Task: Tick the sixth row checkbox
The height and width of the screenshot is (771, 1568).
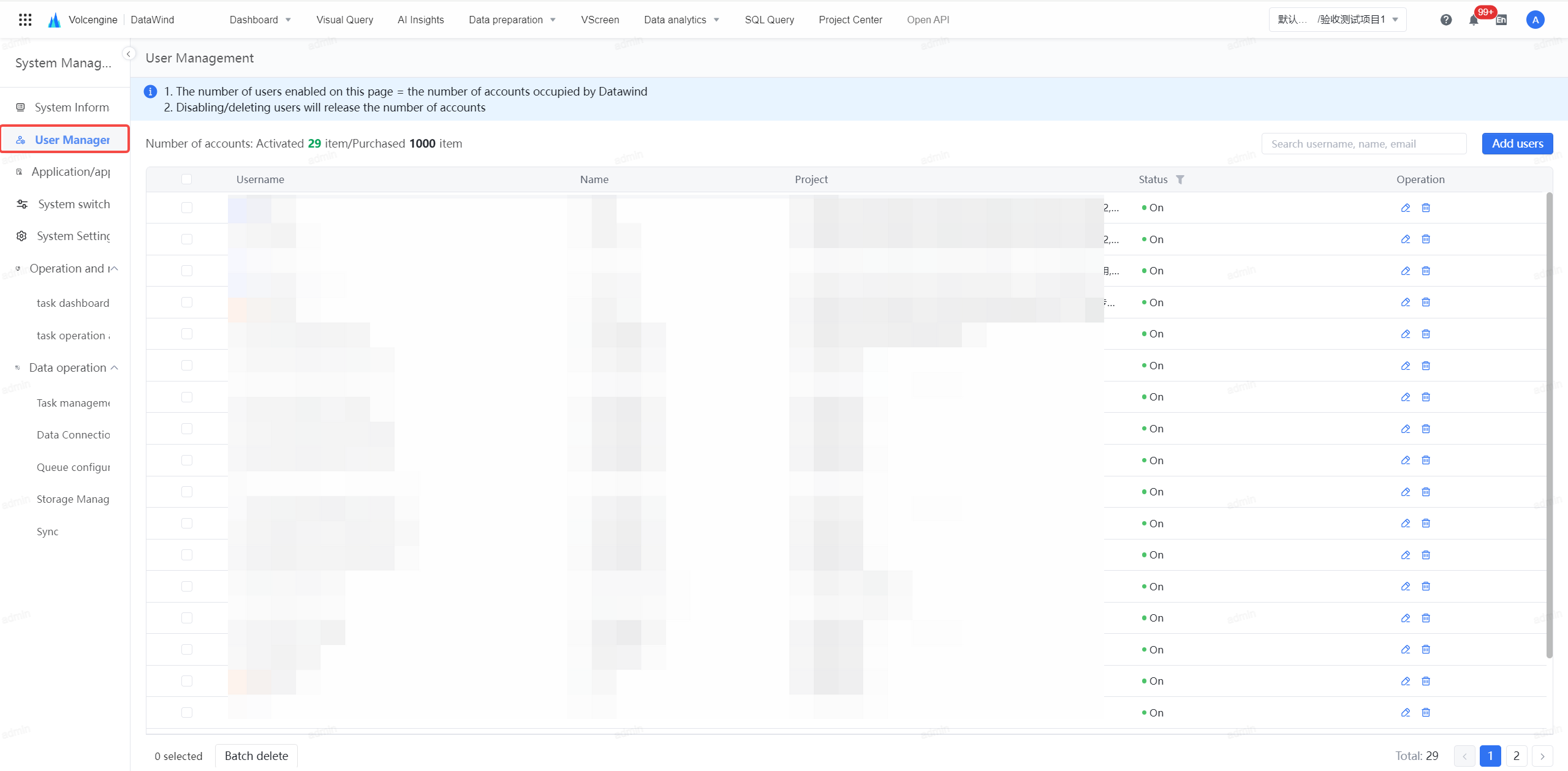Action: pyautogui.click(x=187, y=366)
